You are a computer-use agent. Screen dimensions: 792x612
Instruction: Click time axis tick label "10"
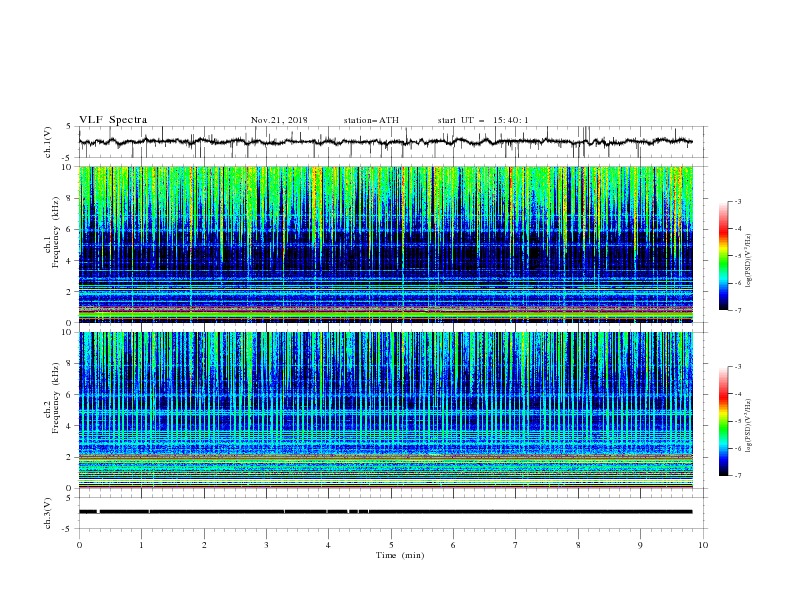pos(703,545)
